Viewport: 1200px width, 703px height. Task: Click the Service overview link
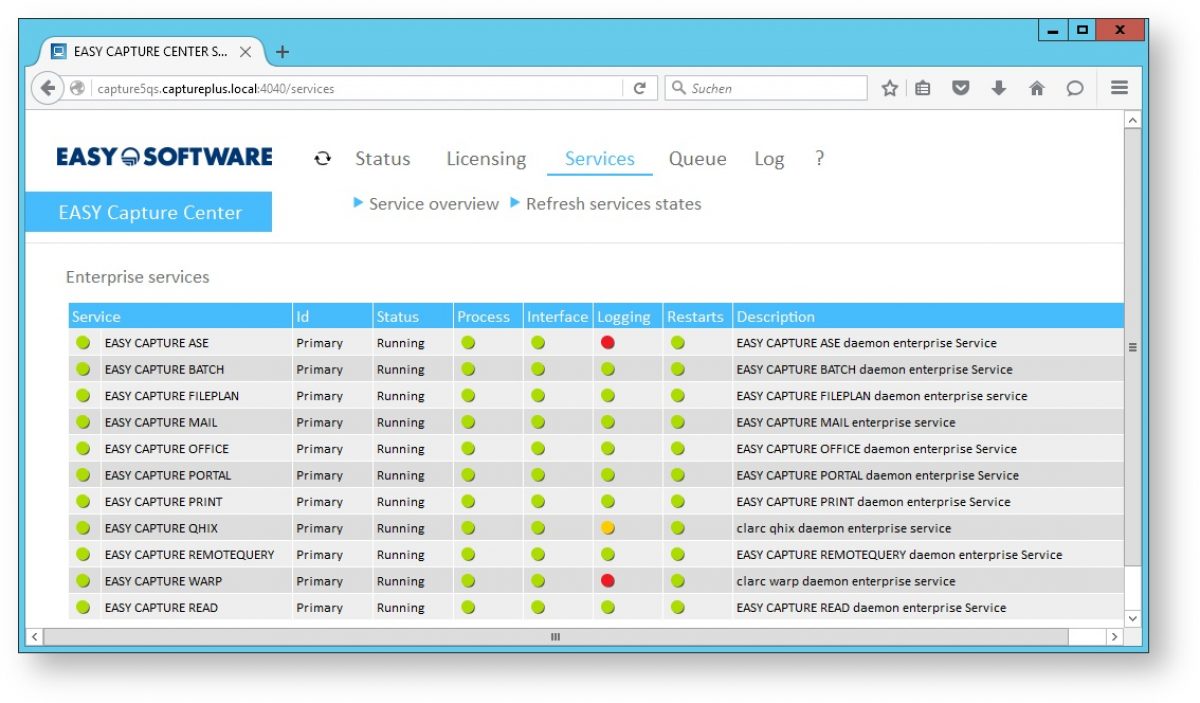click(x=433, y=204)
